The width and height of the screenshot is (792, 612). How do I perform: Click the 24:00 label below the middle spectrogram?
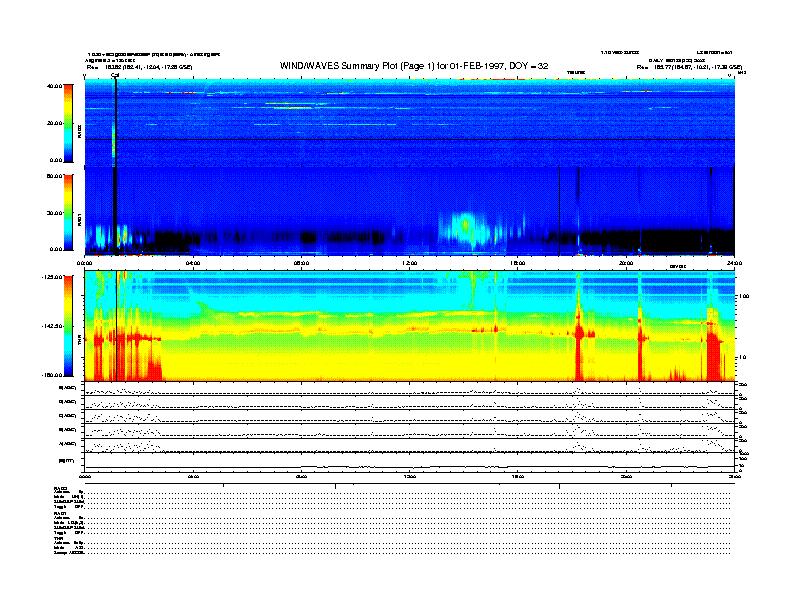tap(734, 263)
